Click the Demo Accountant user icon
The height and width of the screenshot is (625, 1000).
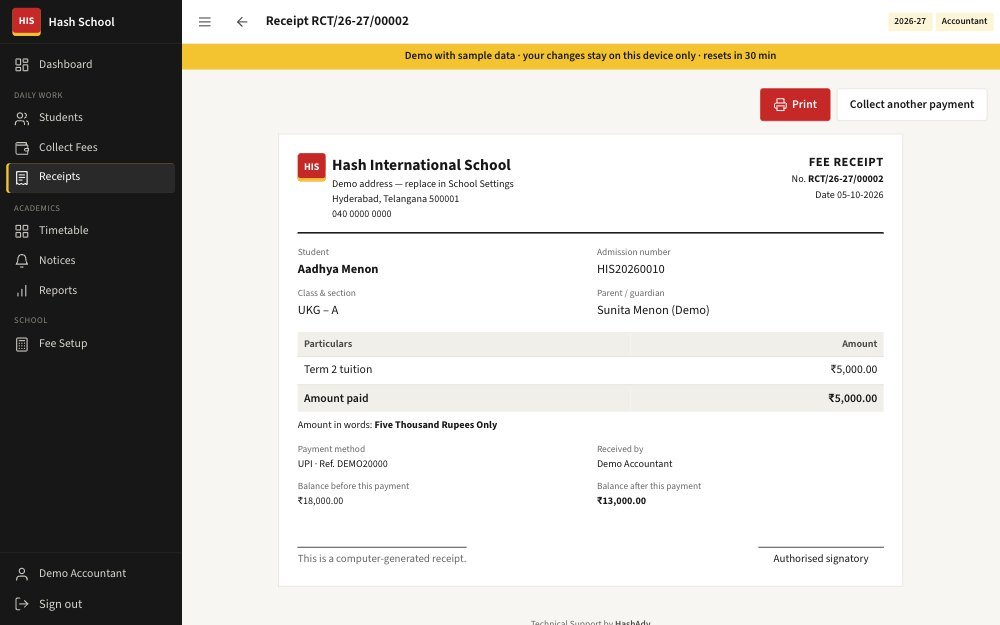22,574
